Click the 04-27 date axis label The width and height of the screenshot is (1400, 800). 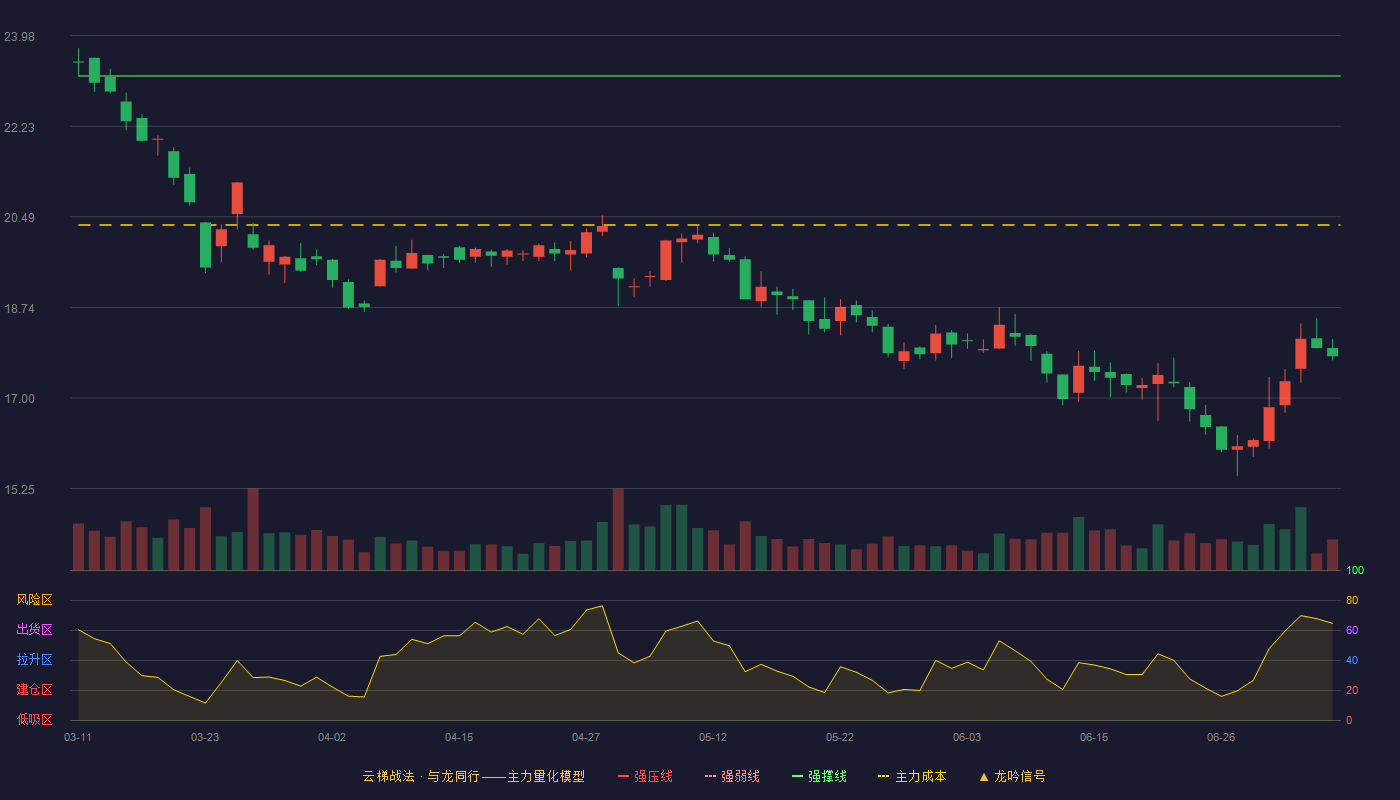tap(586, 737)
